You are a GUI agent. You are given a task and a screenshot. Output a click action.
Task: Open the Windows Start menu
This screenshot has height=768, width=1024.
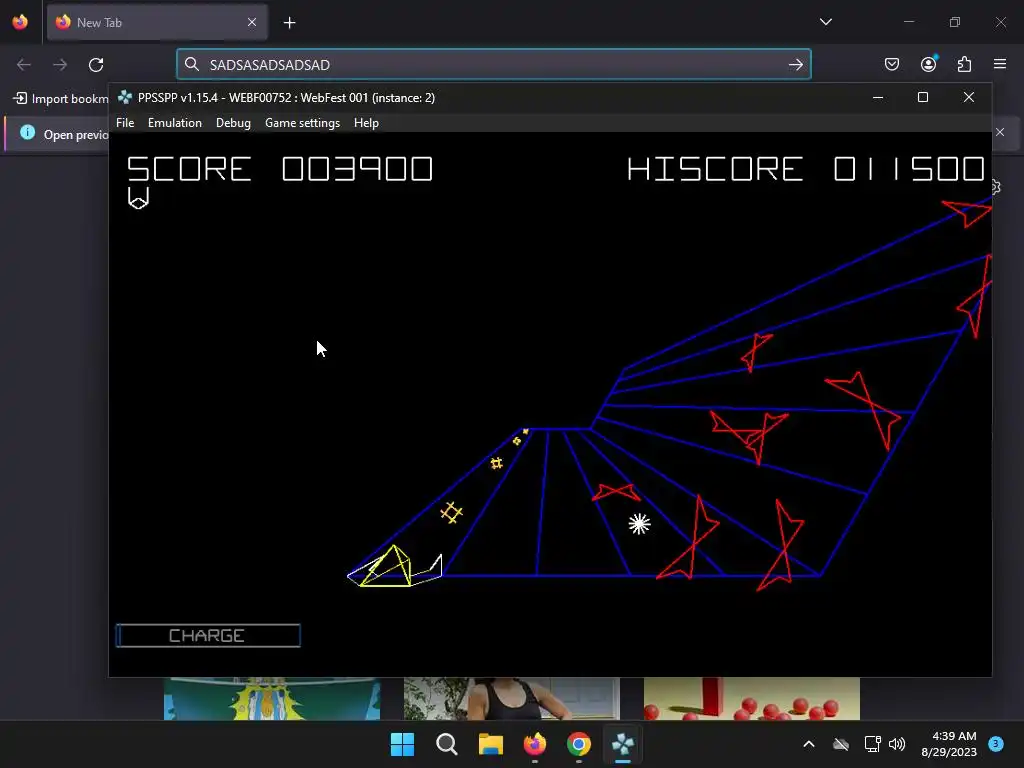(x=402, y=744)
